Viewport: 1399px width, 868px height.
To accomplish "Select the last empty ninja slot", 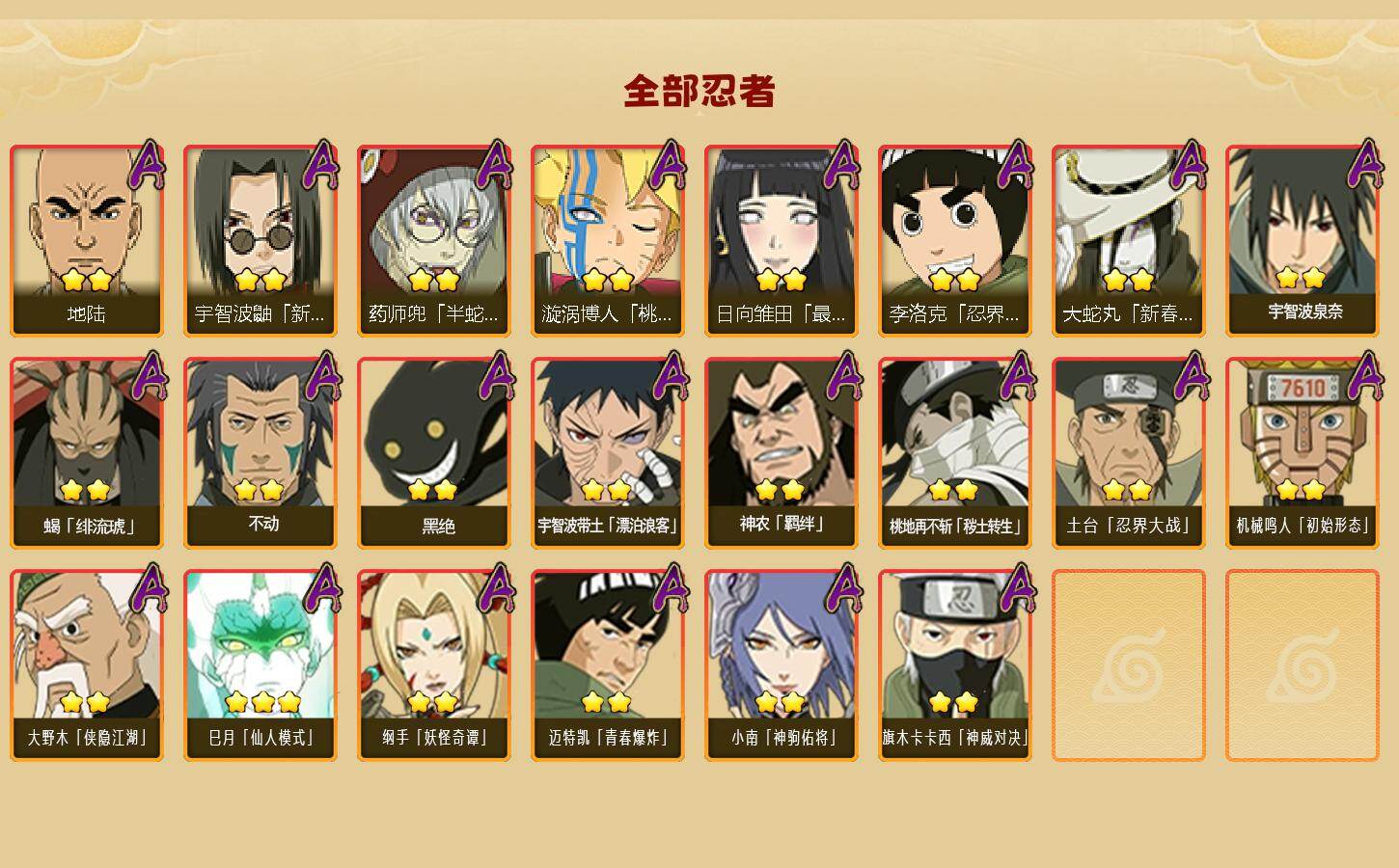I will [x=1303, y=665].
